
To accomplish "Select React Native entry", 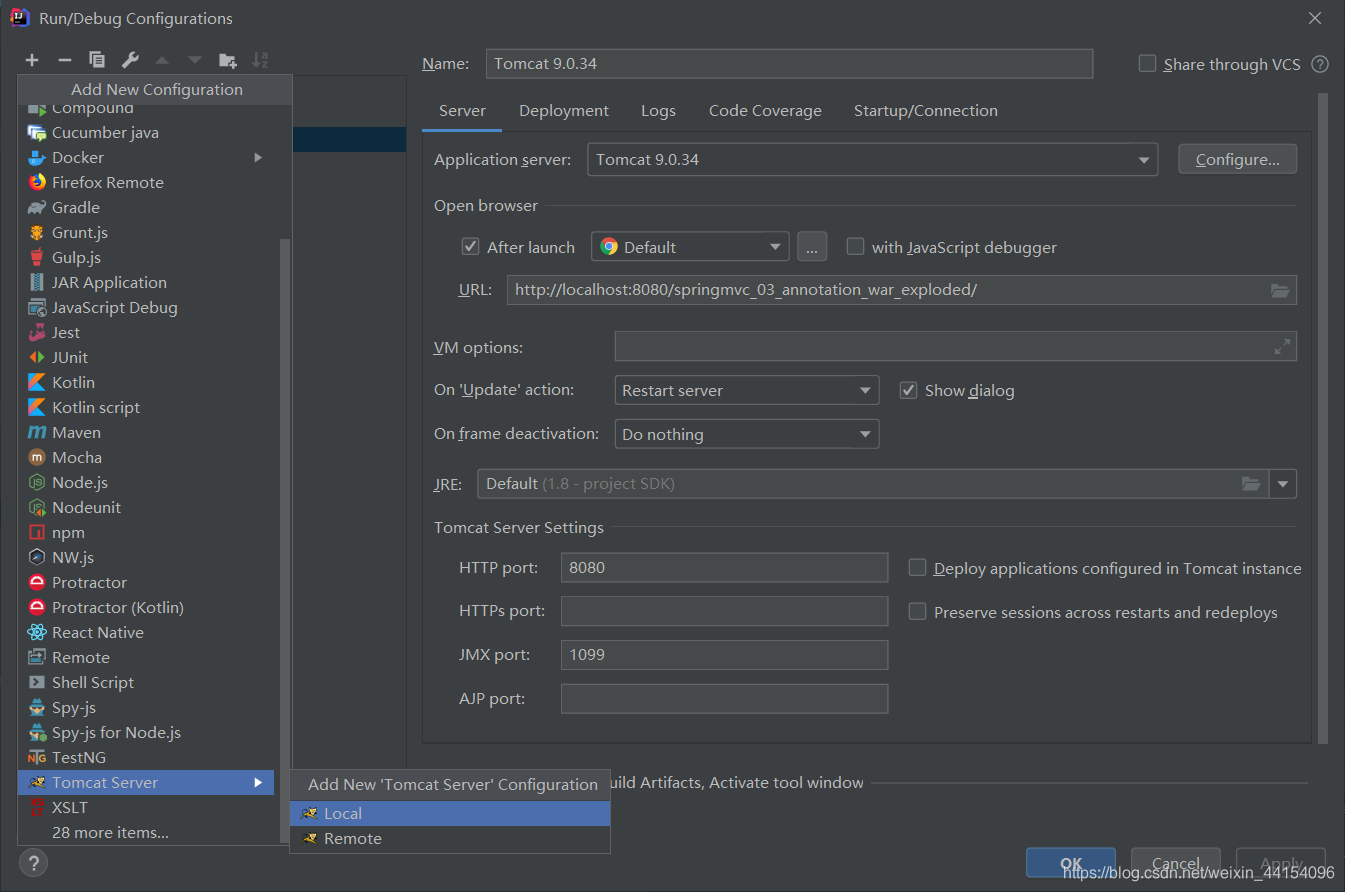I will coord(146,632).
